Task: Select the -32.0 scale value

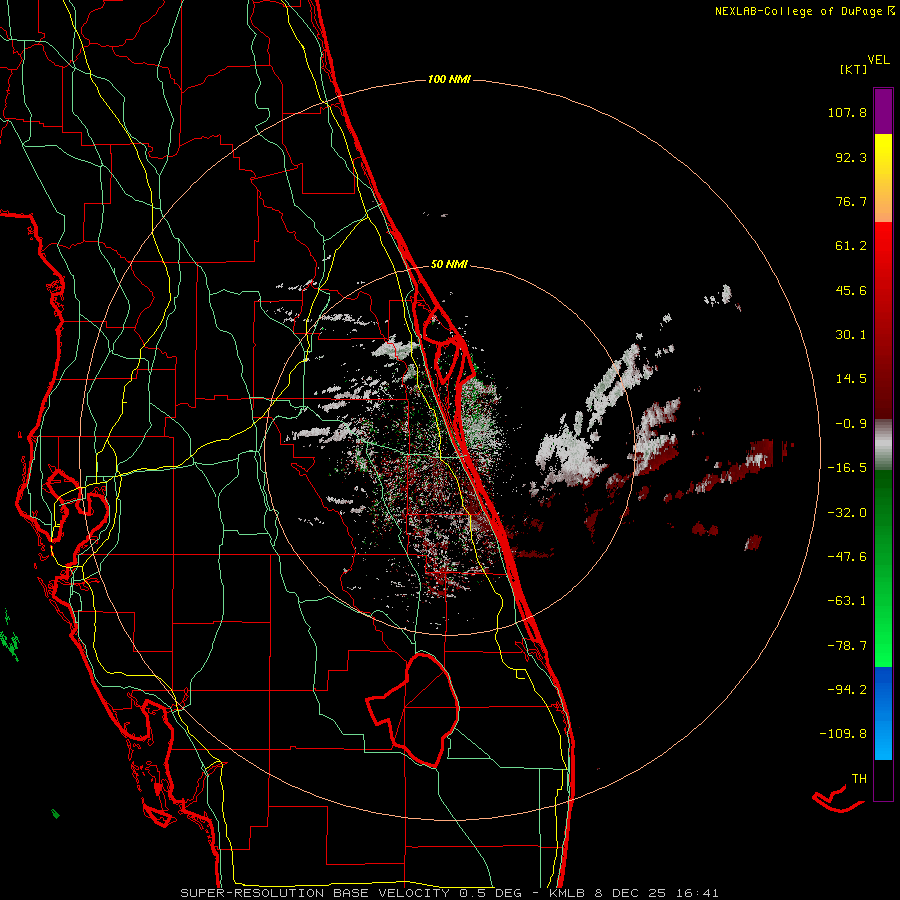Action: tap(847, 513)
